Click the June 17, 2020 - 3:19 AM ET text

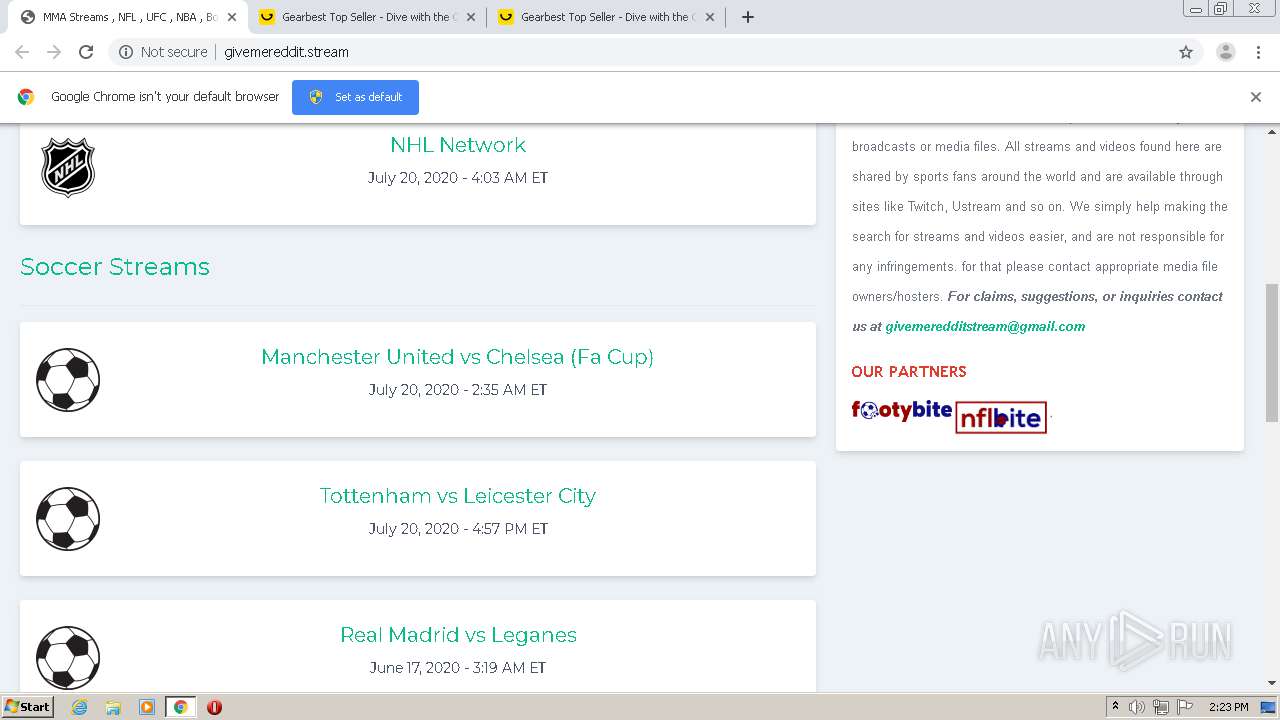[x=458, y=668]
